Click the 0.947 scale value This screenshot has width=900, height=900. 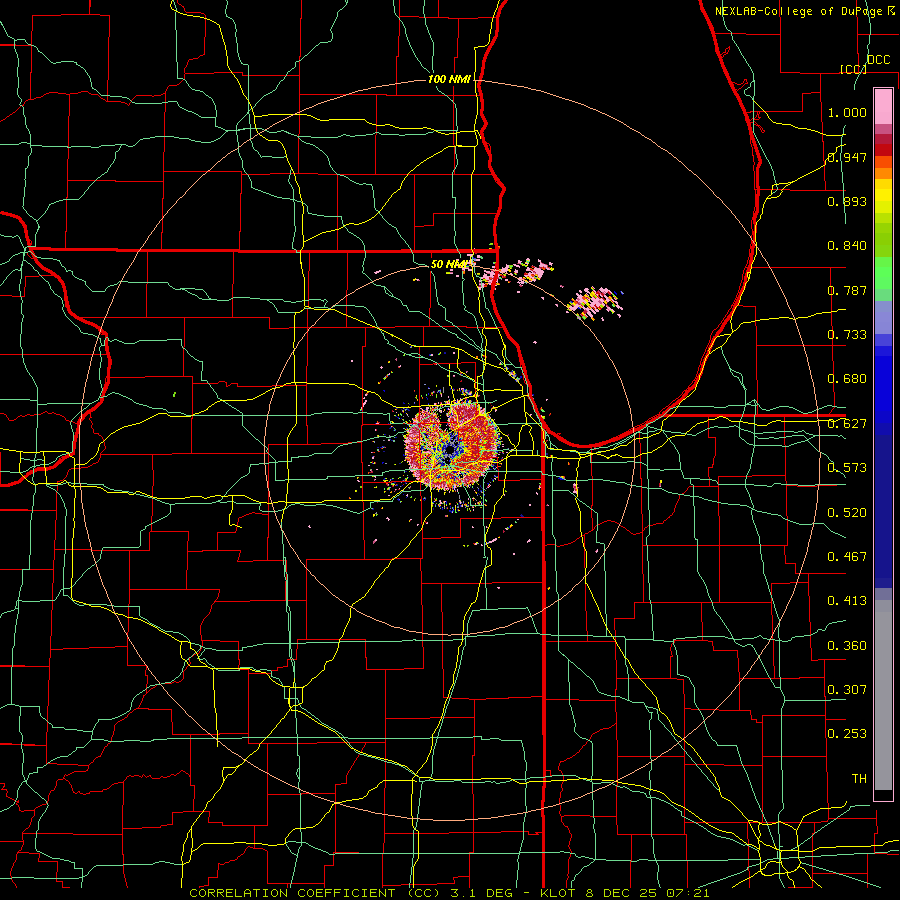coord(847,157)
